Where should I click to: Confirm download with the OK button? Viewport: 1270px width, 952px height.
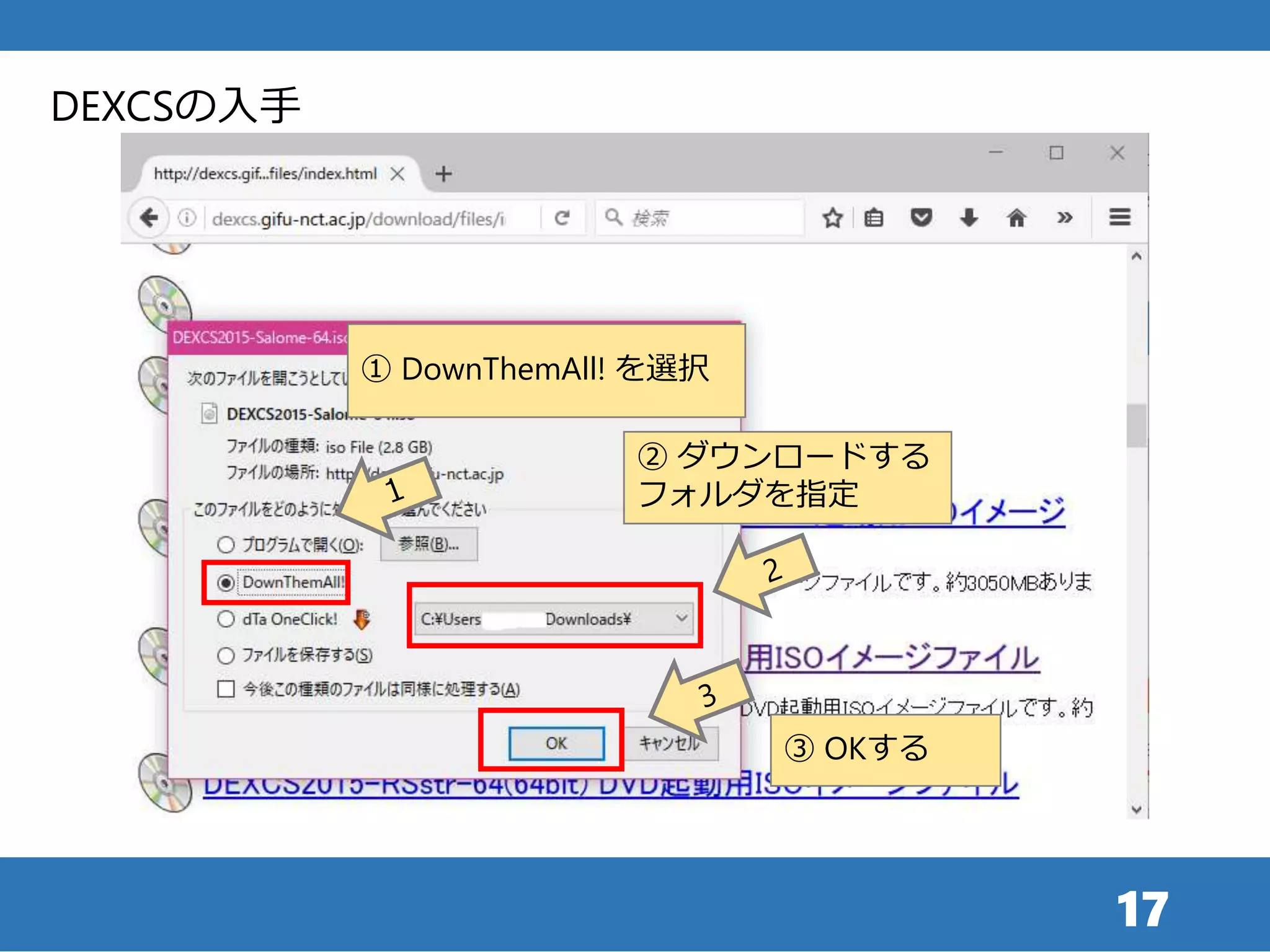[556, 743]
